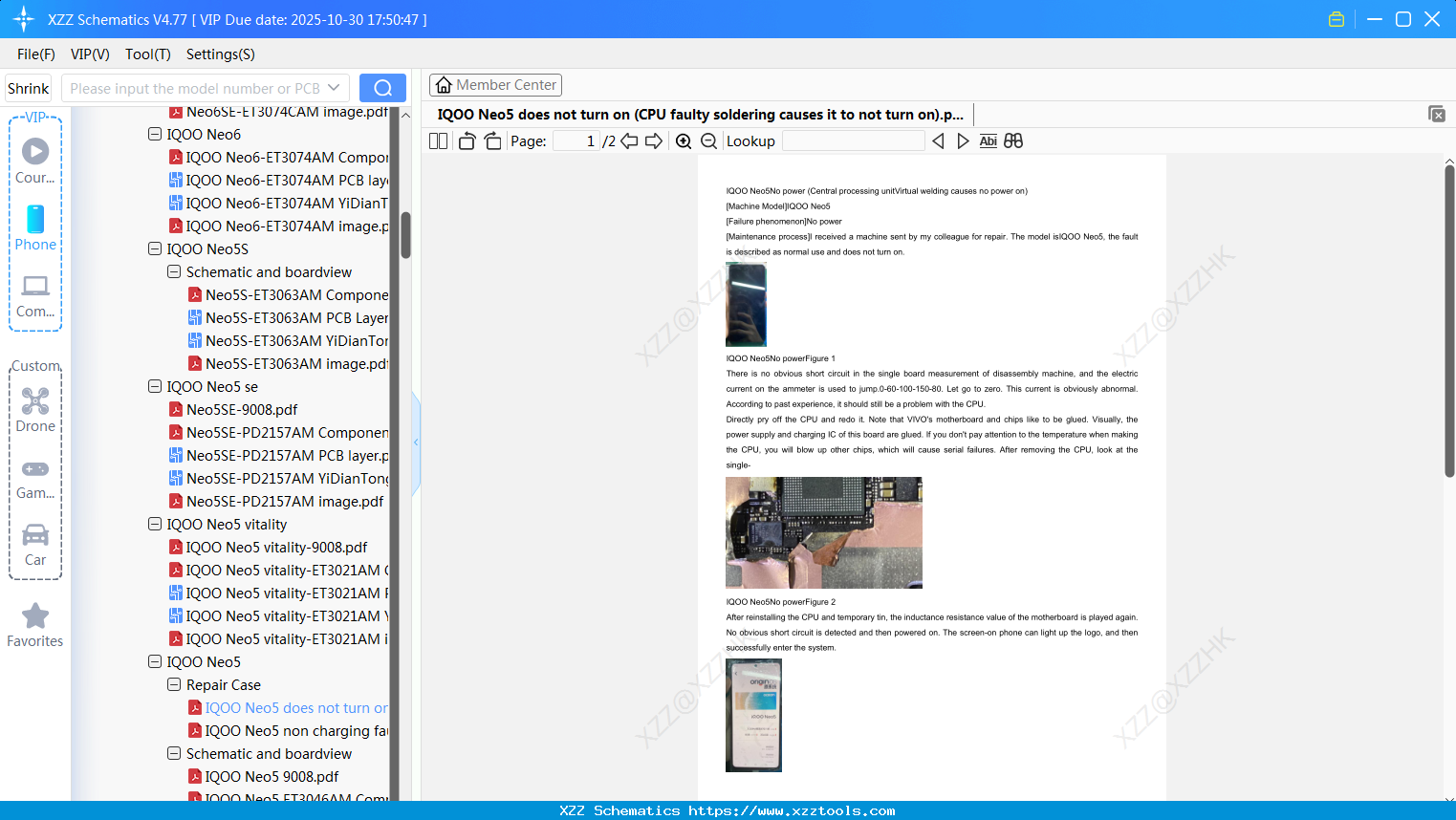Viewport: 1456px width, 820px height.
Task: Open Neo5SE-9008.pdf file
Action: pos(233,409)
